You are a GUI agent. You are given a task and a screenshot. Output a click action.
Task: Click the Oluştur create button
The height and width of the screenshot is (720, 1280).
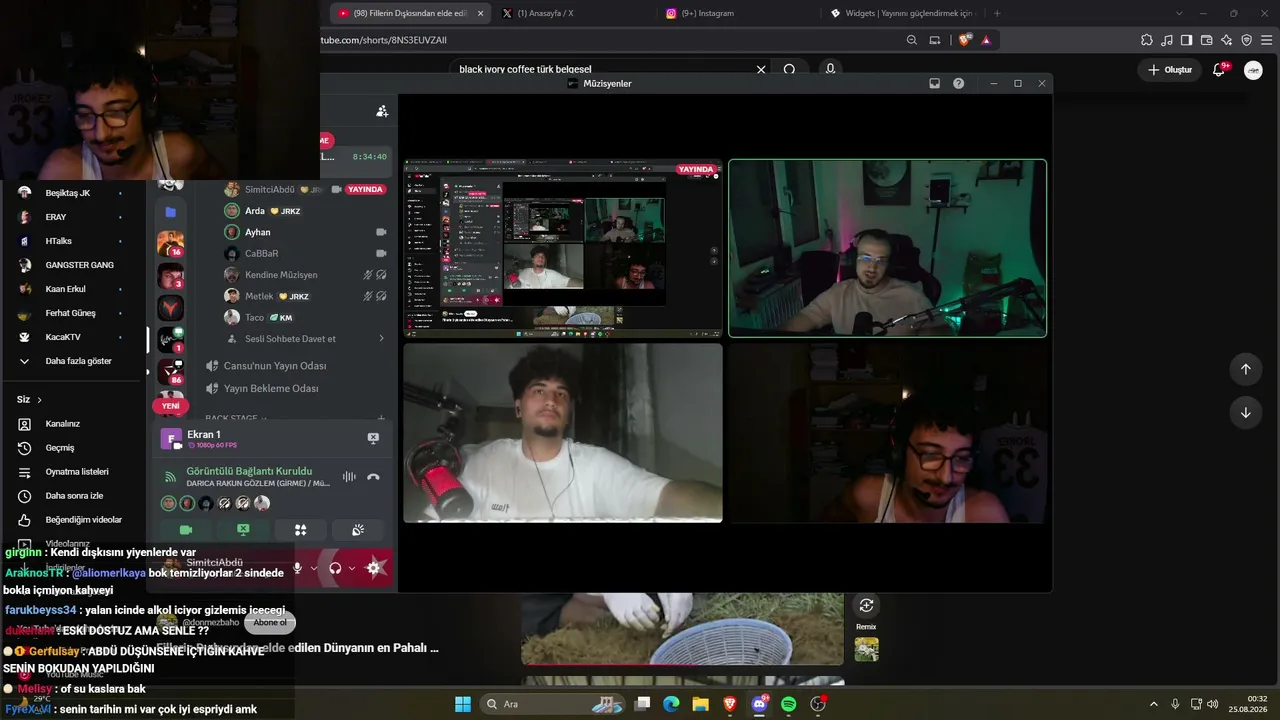click(x=1170, y=70)
